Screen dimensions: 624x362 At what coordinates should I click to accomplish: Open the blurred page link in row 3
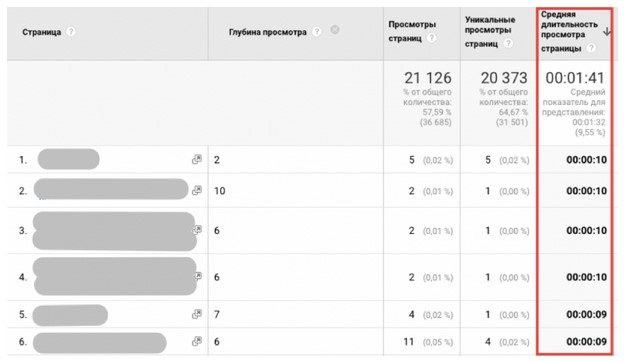click(115, 231)
